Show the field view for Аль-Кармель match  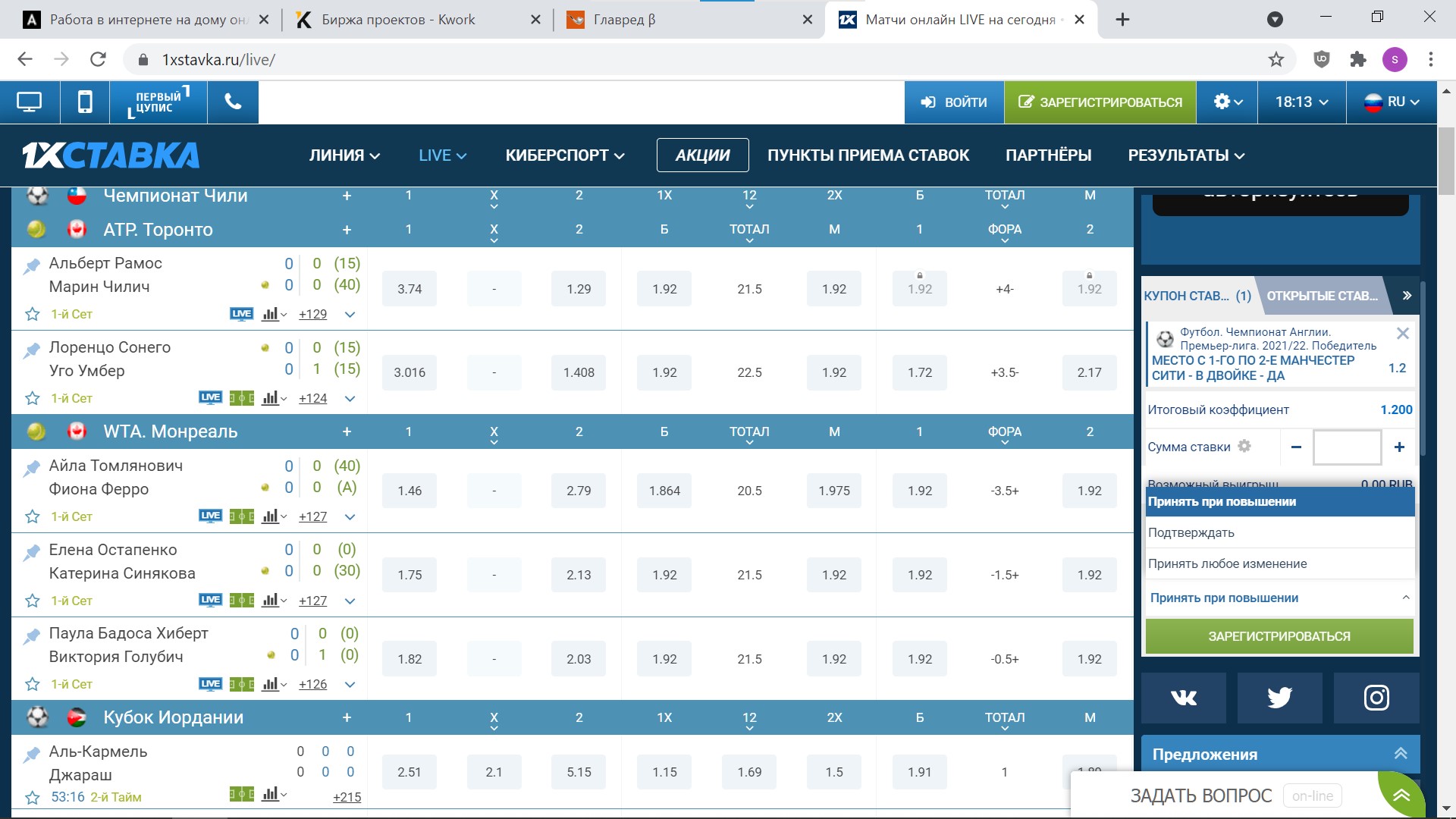click(241, 794)
